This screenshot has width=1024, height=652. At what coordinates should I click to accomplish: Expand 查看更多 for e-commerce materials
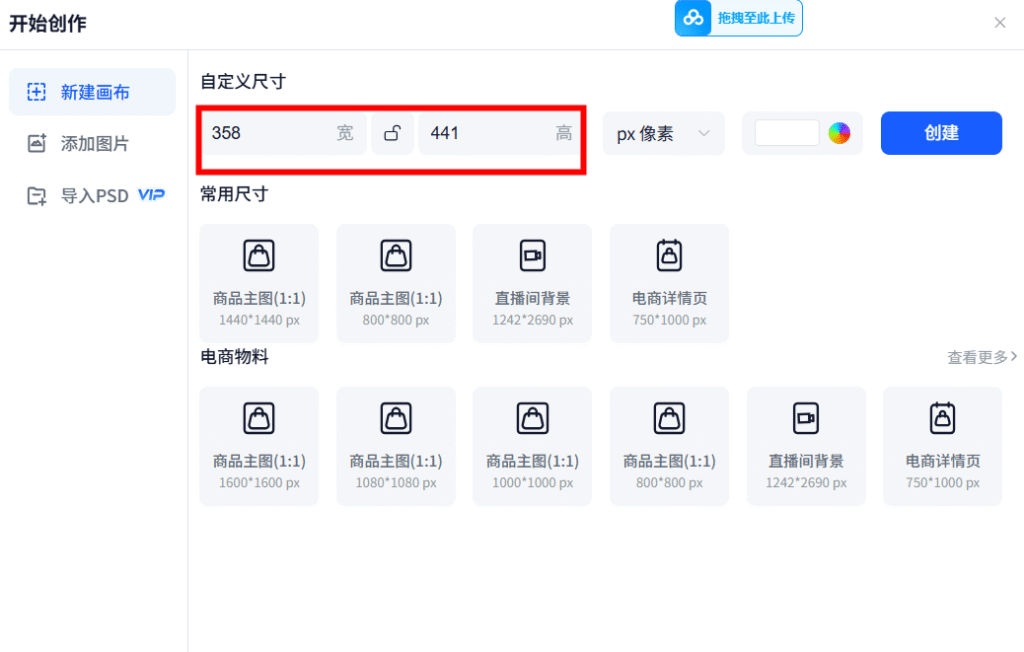coord(982,357)
